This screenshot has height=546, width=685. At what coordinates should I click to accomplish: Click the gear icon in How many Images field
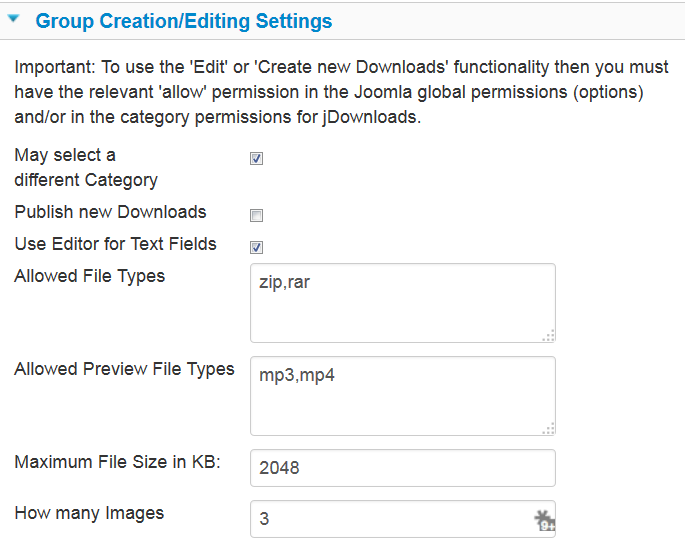coord(544,521)
